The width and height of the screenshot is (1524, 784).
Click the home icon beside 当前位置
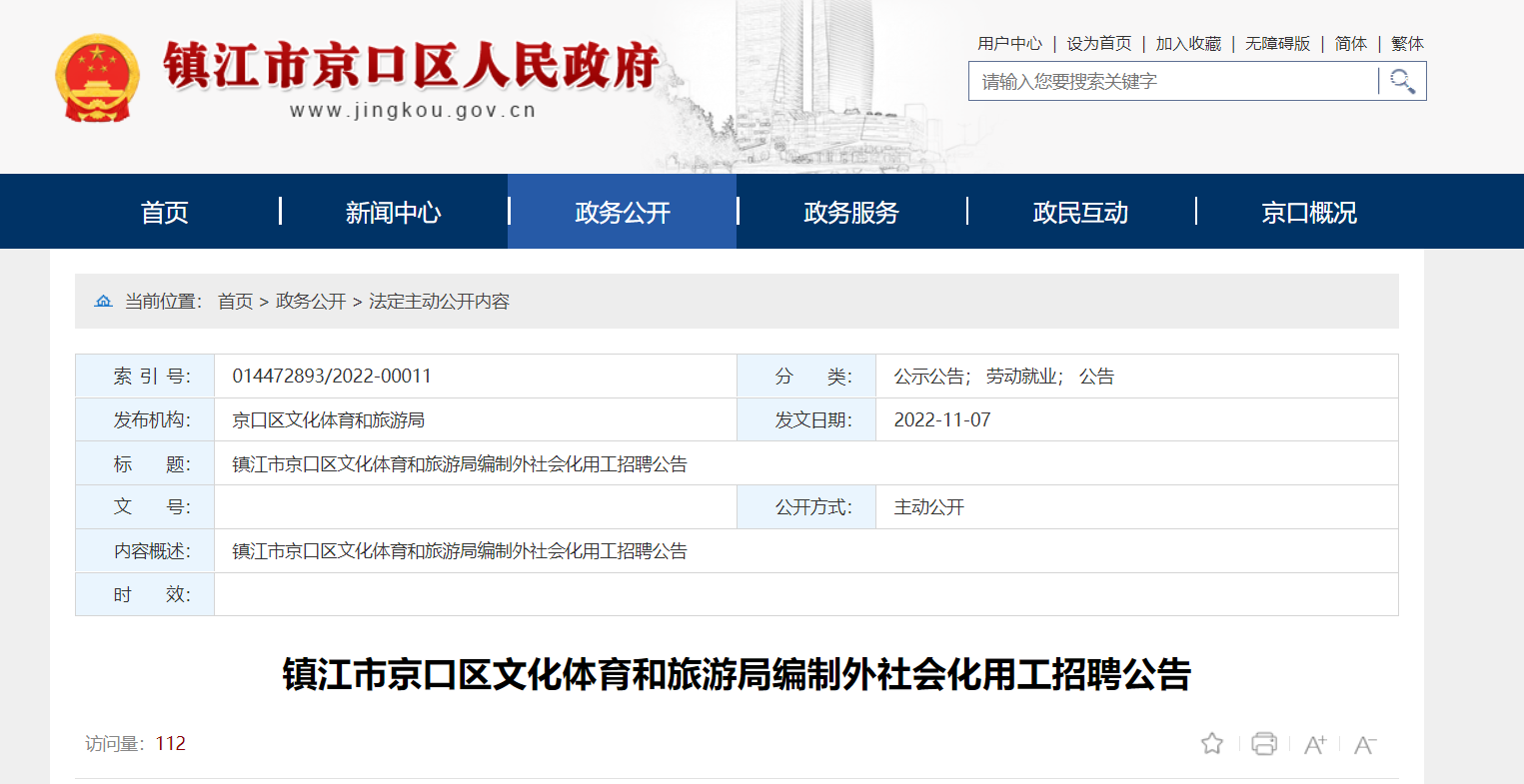(x=103, y=302)
